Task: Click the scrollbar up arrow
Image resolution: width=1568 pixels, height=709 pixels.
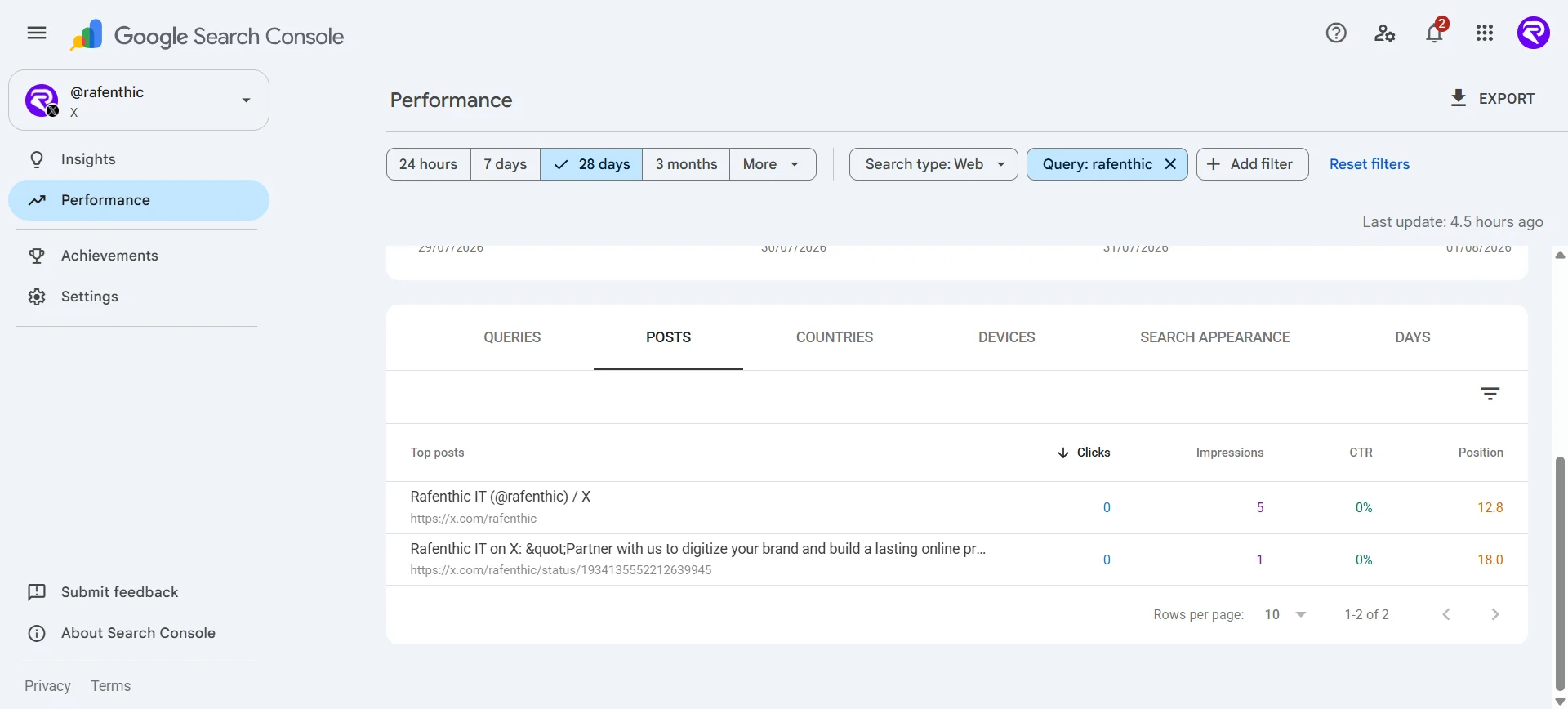Action: (1560, 255)
